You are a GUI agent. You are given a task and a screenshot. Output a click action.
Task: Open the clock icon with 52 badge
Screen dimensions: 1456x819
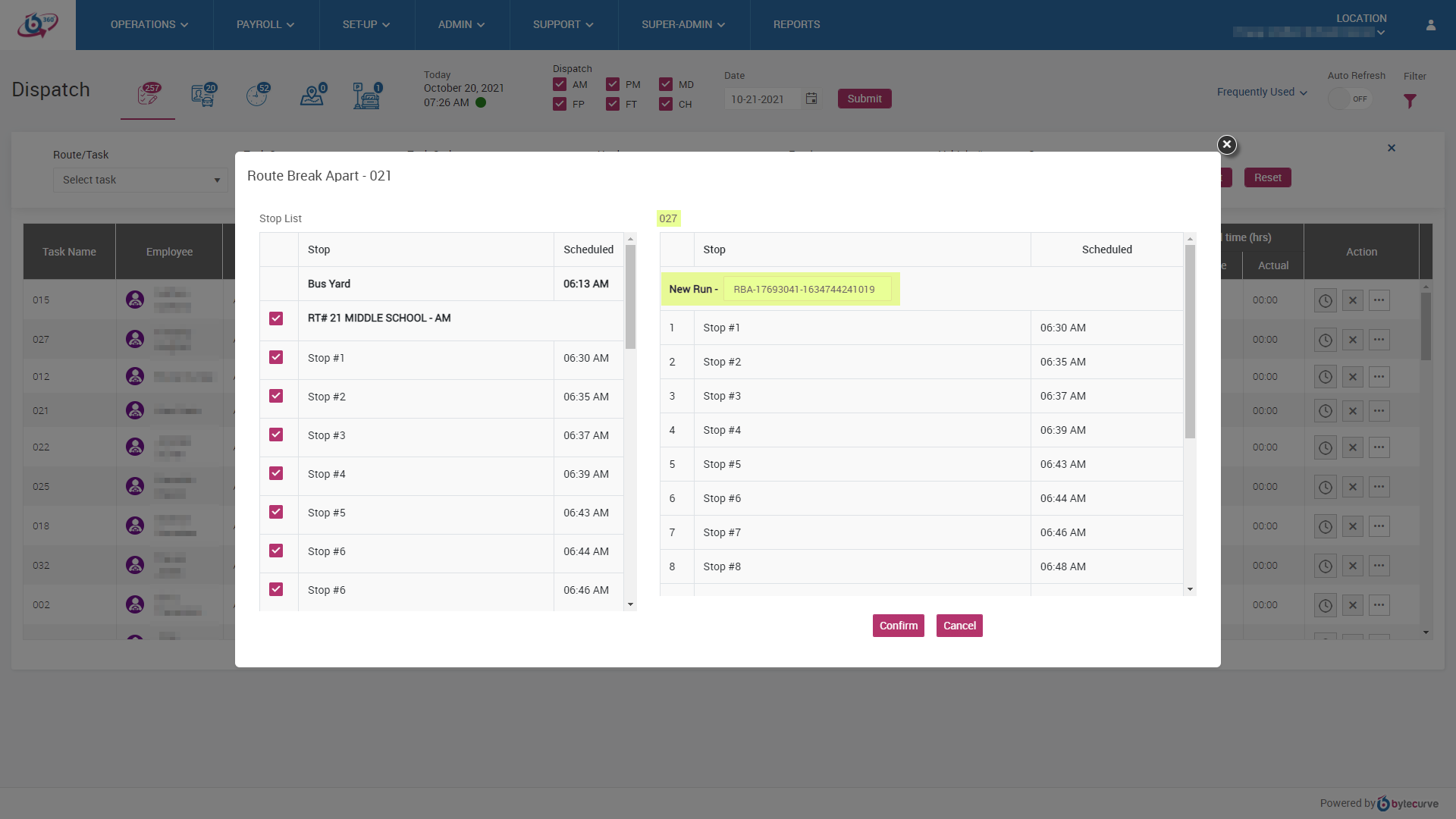[257, 96]
